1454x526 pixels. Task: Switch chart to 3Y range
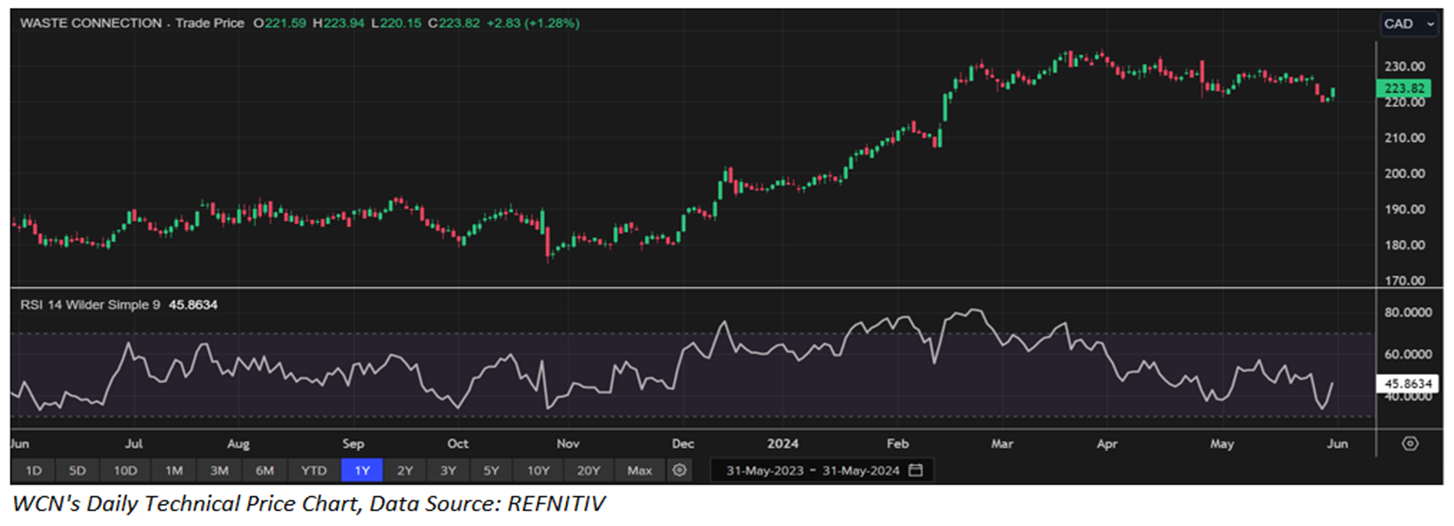pos(447,470)
